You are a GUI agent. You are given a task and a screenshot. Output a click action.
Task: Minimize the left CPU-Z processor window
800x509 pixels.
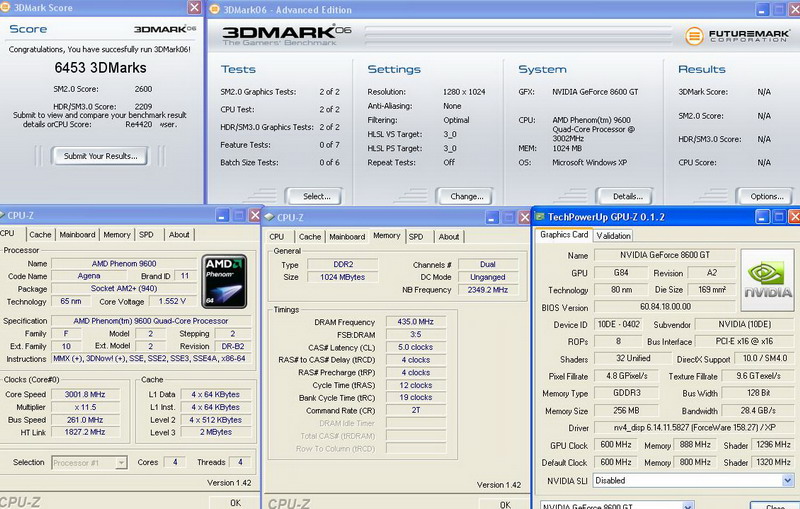(222, 216)
